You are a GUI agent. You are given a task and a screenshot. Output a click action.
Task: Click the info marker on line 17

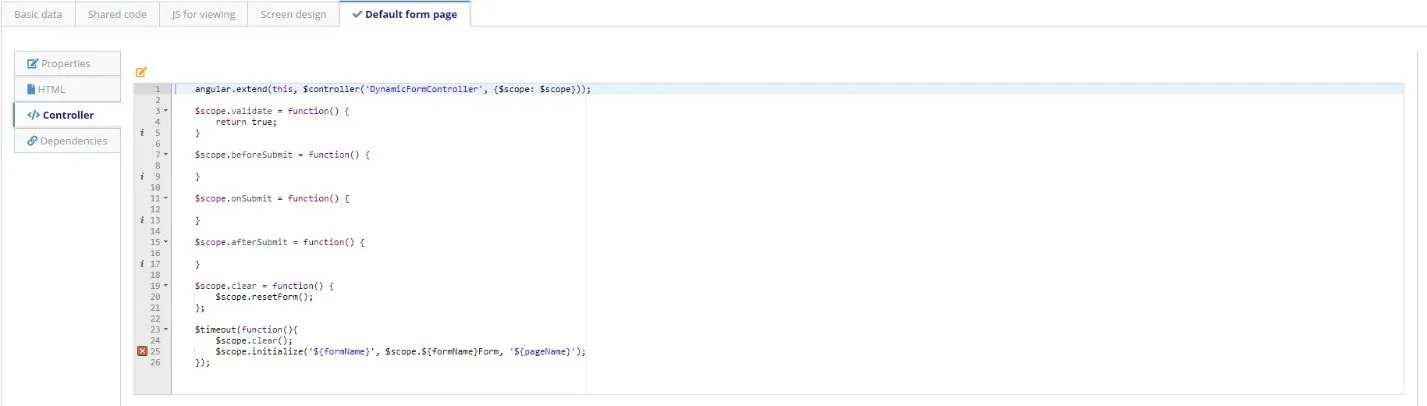click(143, 264)
